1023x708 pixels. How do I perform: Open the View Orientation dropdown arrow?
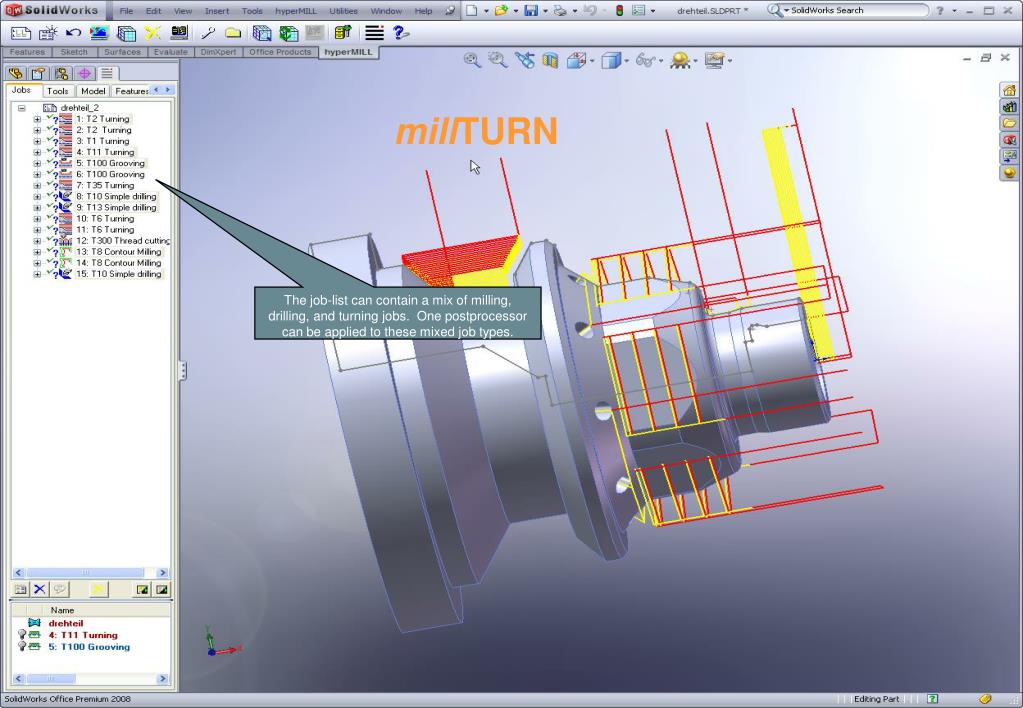[592, 61]
